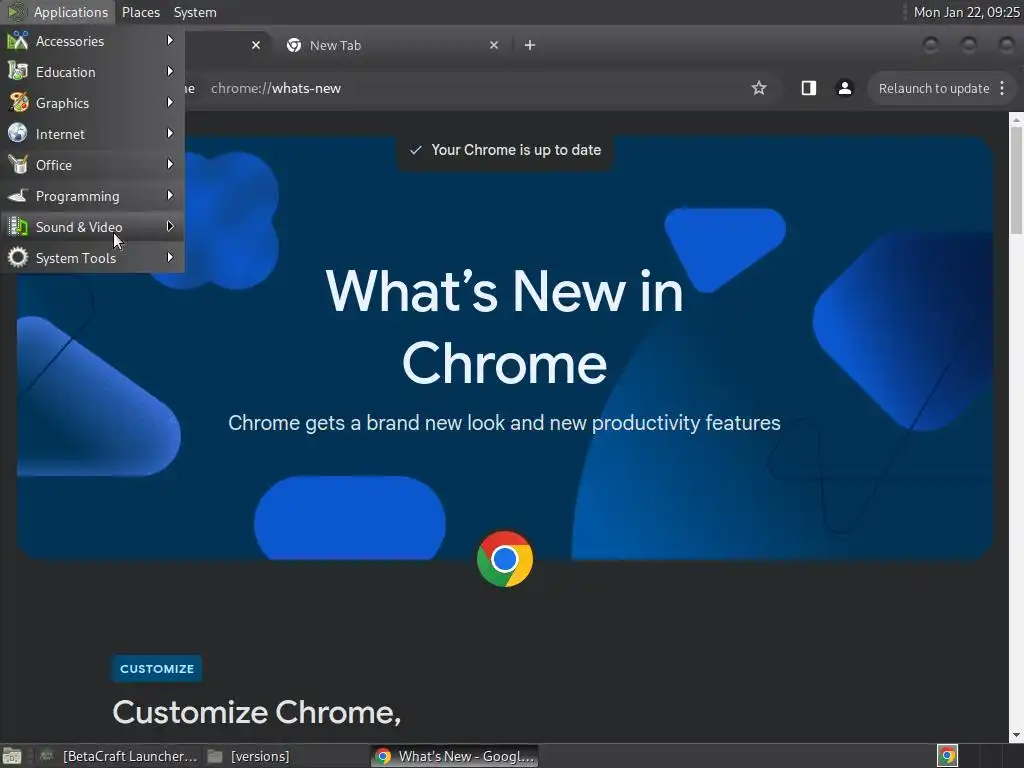Expand arrow next to Internet
The image size is (1024, 768).
[170, 133]
